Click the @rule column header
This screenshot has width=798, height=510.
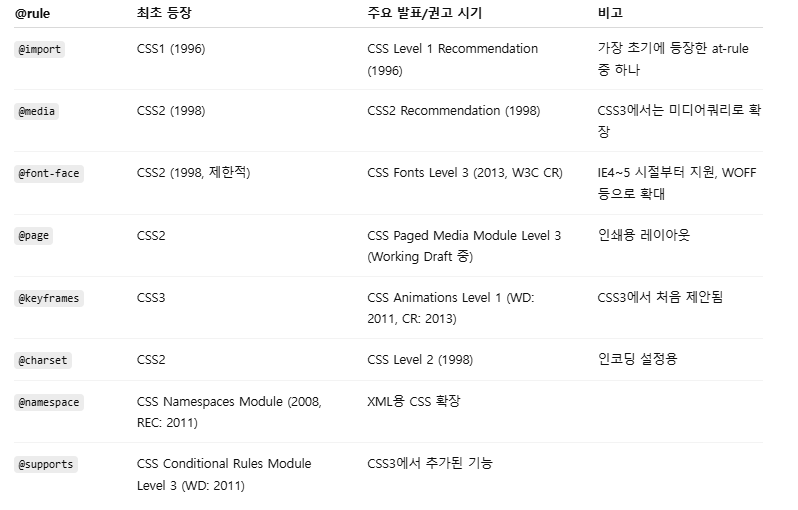[x=33, y=14]
